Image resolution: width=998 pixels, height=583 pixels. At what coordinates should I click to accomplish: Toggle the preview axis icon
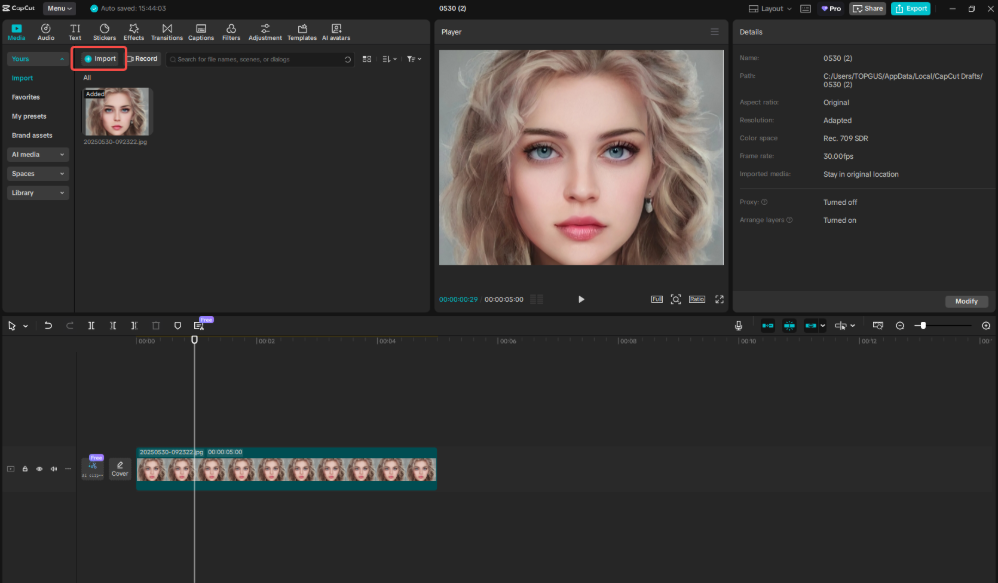click(x=841, y=326)
